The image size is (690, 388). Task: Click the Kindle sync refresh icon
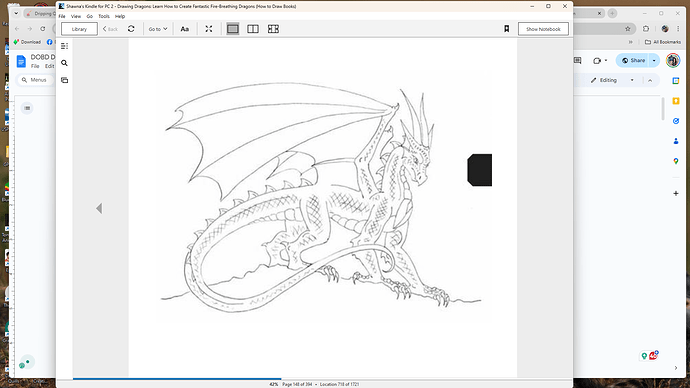tap(131, 29)
